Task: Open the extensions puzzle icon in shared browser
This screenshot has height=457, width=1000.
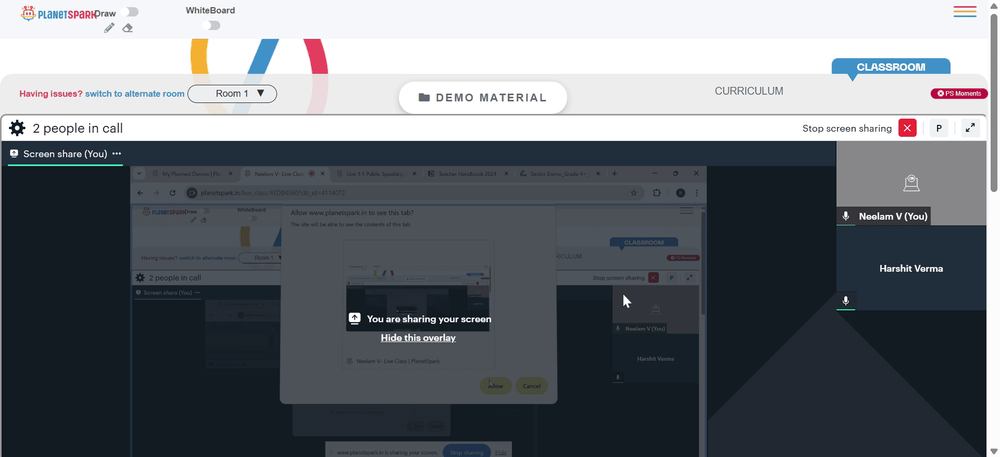Action: (657, 192)
